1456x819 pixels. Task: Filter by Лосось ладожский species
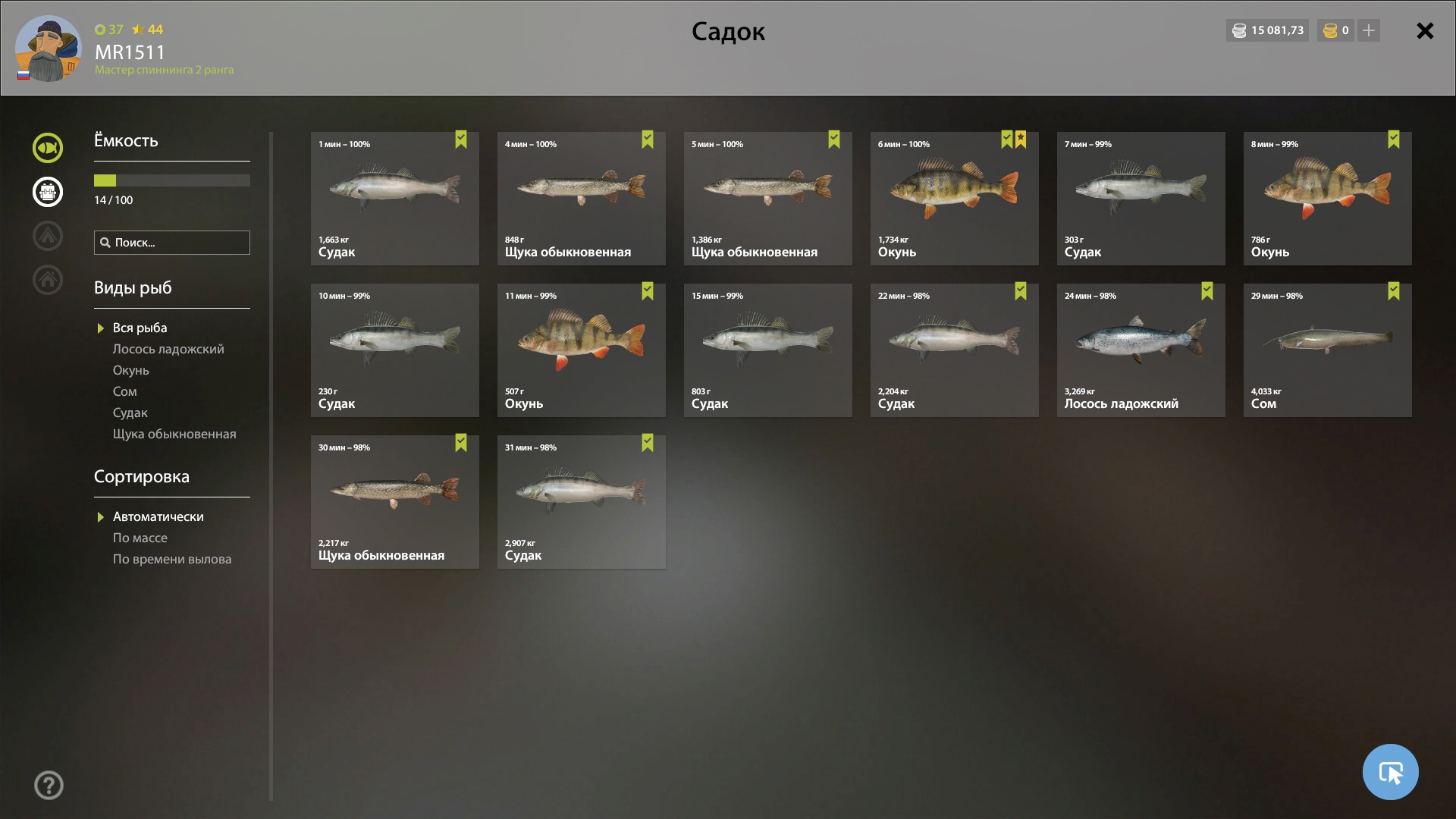[168, 349]
